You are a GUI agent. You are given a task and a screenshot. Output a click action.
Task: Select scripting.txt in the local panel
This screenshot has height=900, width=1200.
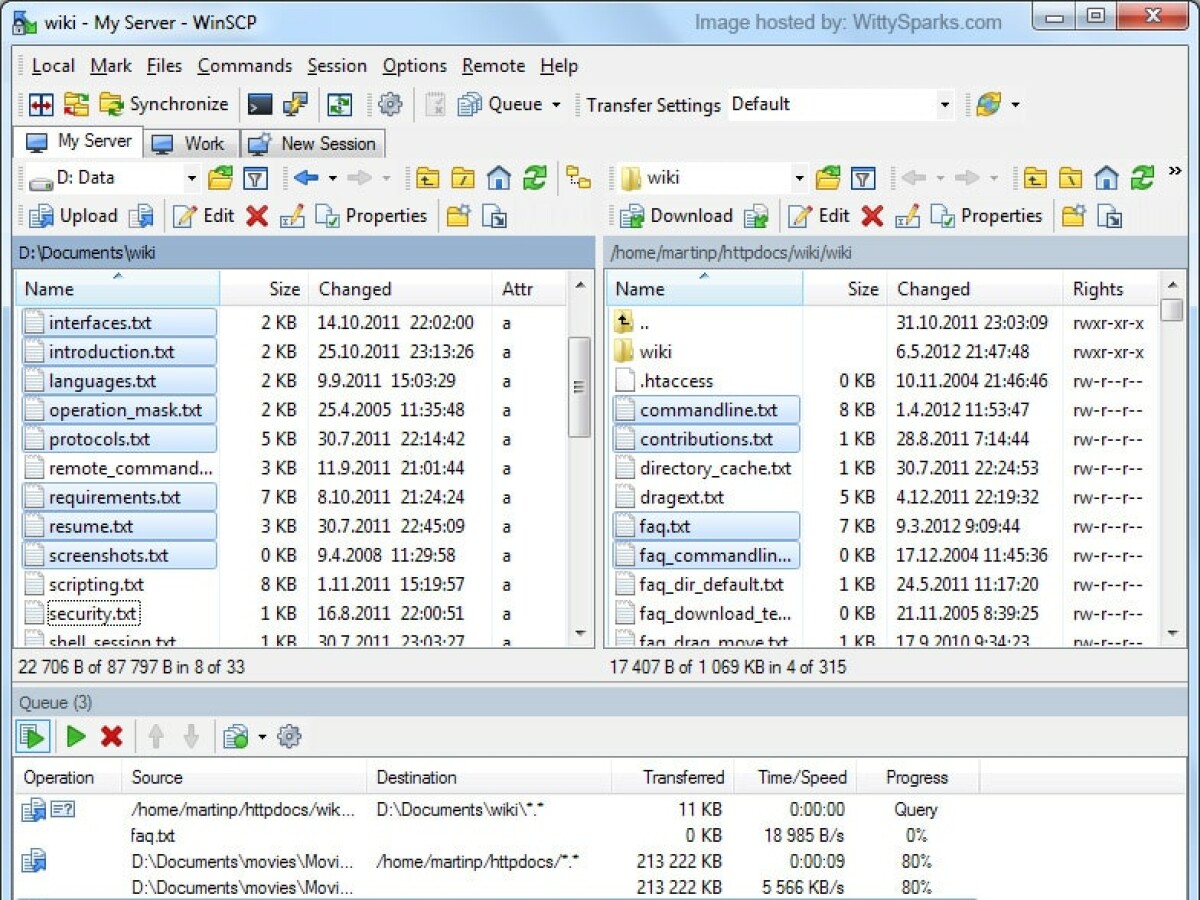coord(96,585)
